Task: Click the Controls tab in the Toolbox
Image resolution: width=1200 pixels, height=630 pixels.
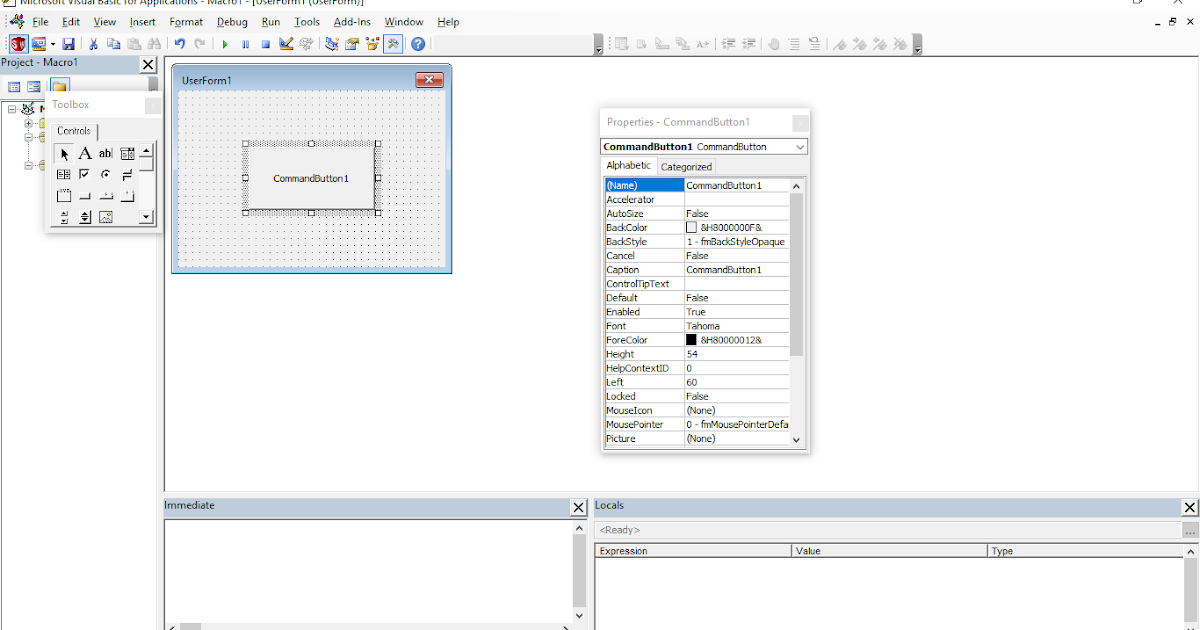Action: tap(75, 130)
